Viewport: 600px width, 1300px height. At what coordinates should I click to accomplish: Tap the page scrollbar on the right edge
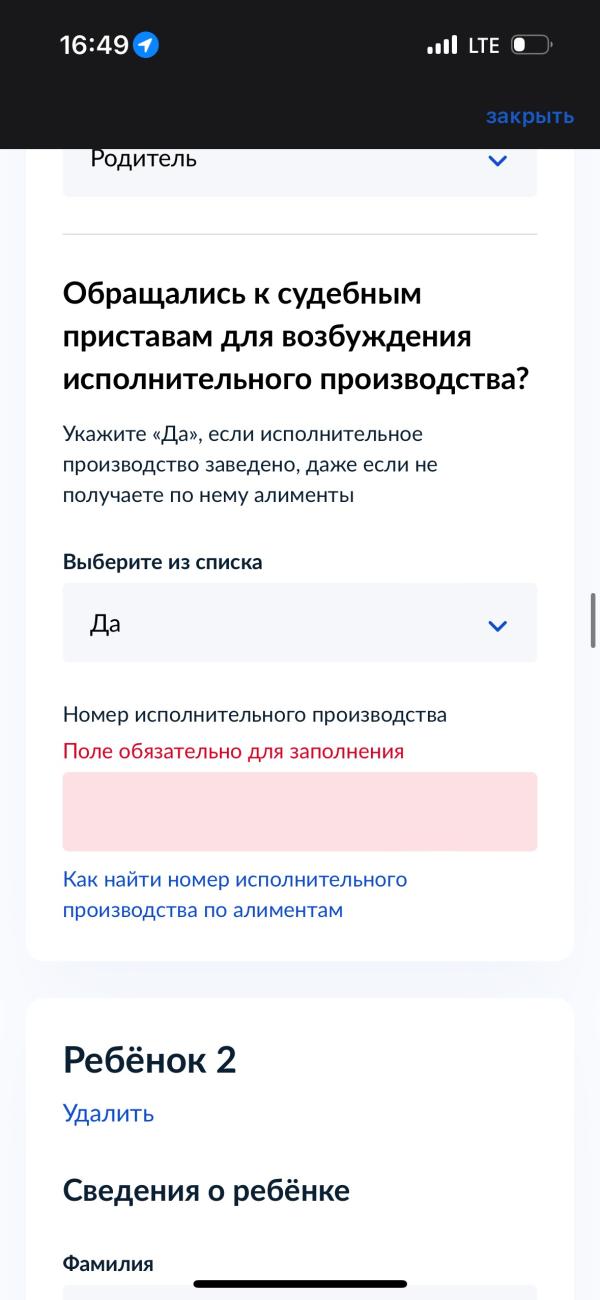[593, 620]
